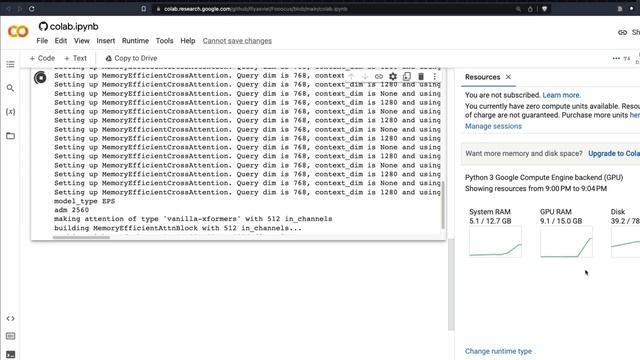Click 'building MemoryEfficientAttnBlock' output line
The image size is (640, 360).
click(178, 228)
